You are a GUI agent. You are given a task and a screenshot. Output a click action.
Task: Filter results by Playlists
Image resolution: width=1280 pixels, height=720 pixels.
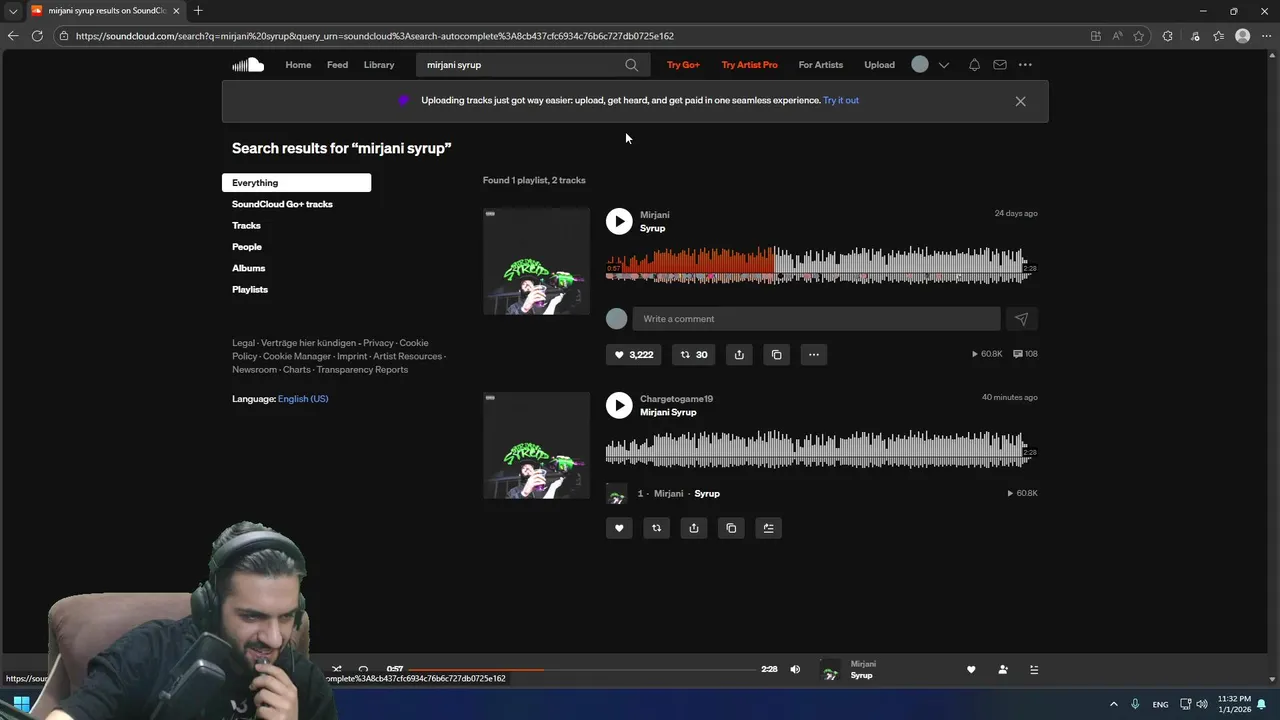click(x=250, y=290)
